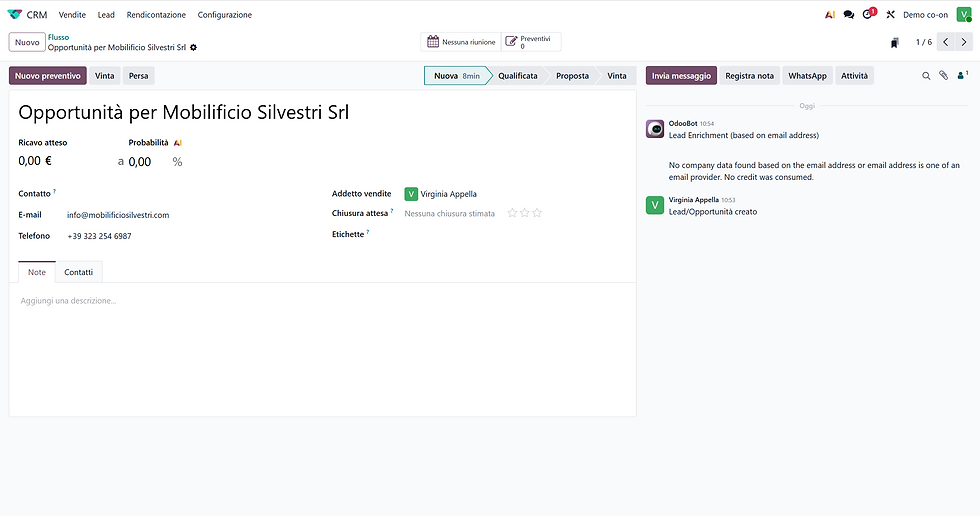Screen dimensions: 980x516
Task: Click the WhatsApp button
Action: [x=807, y=76]
